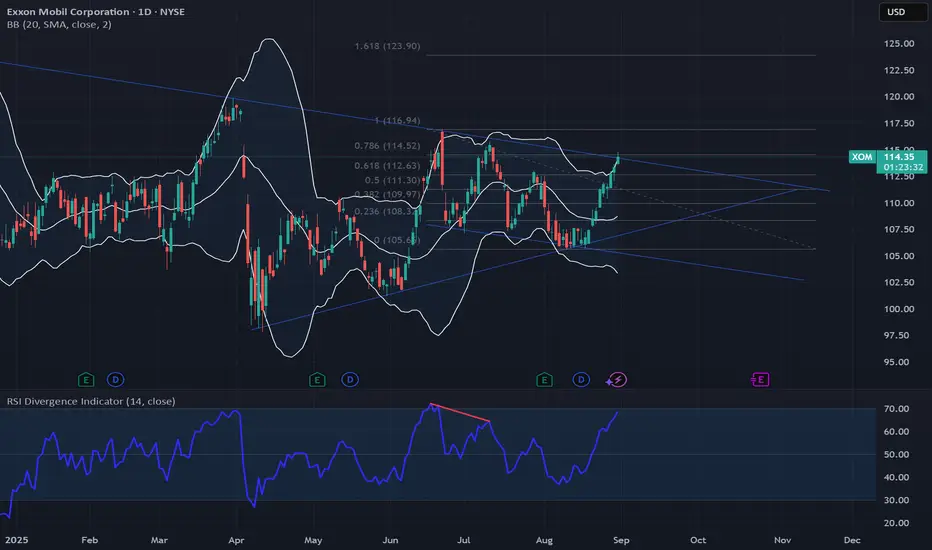Click the red RSI divergence line
This screenshot has height=550, width=932.
click(x=459, y=413)
